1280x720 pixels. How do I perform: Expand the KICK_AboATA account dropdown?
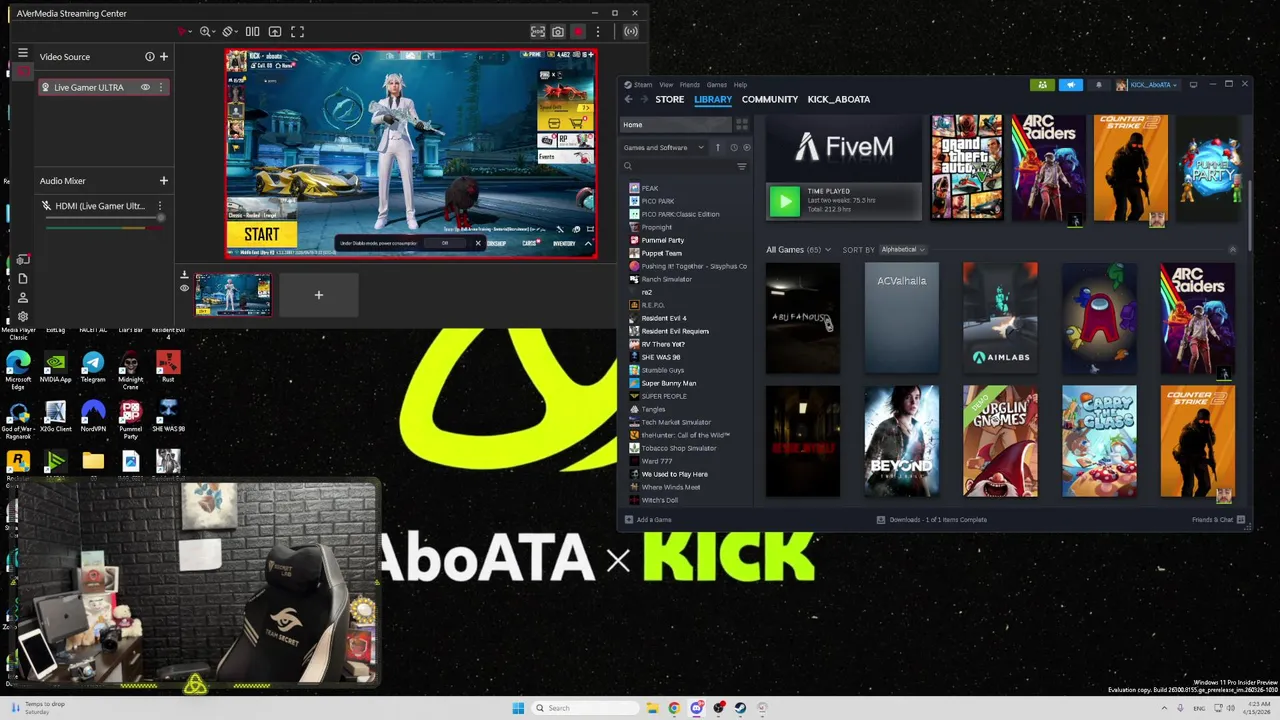click(1148, 85)
